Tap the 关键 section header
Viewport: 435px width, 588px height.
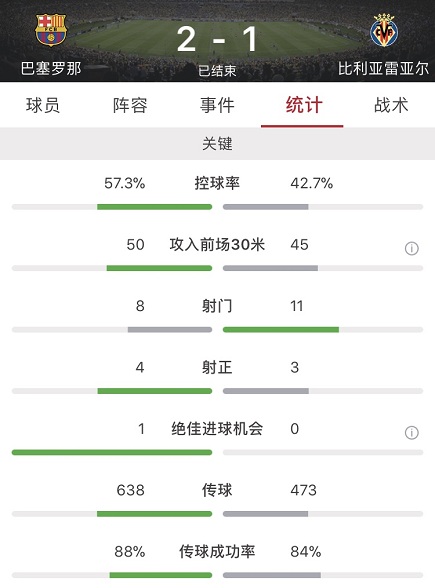[218, 144]
